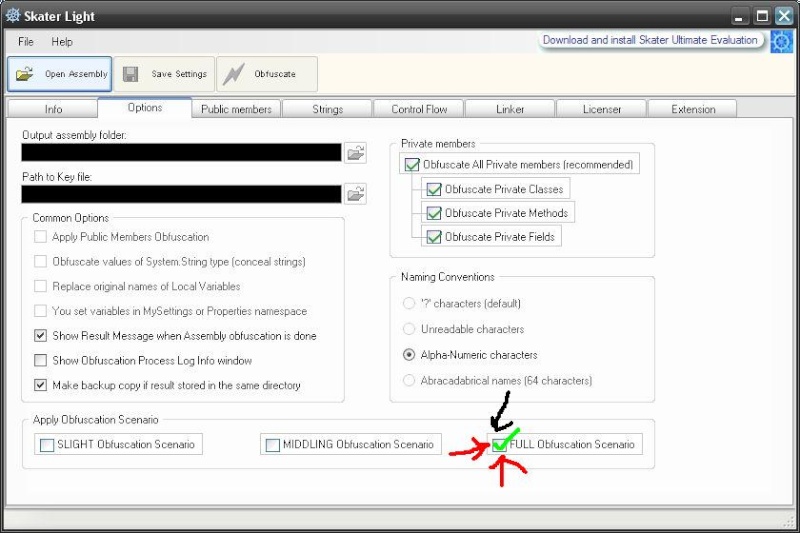The width and height of the screenshot is (800, 533).
Task: Check the MySettings or Properties namespace option
Action: [x=40, y=311]
